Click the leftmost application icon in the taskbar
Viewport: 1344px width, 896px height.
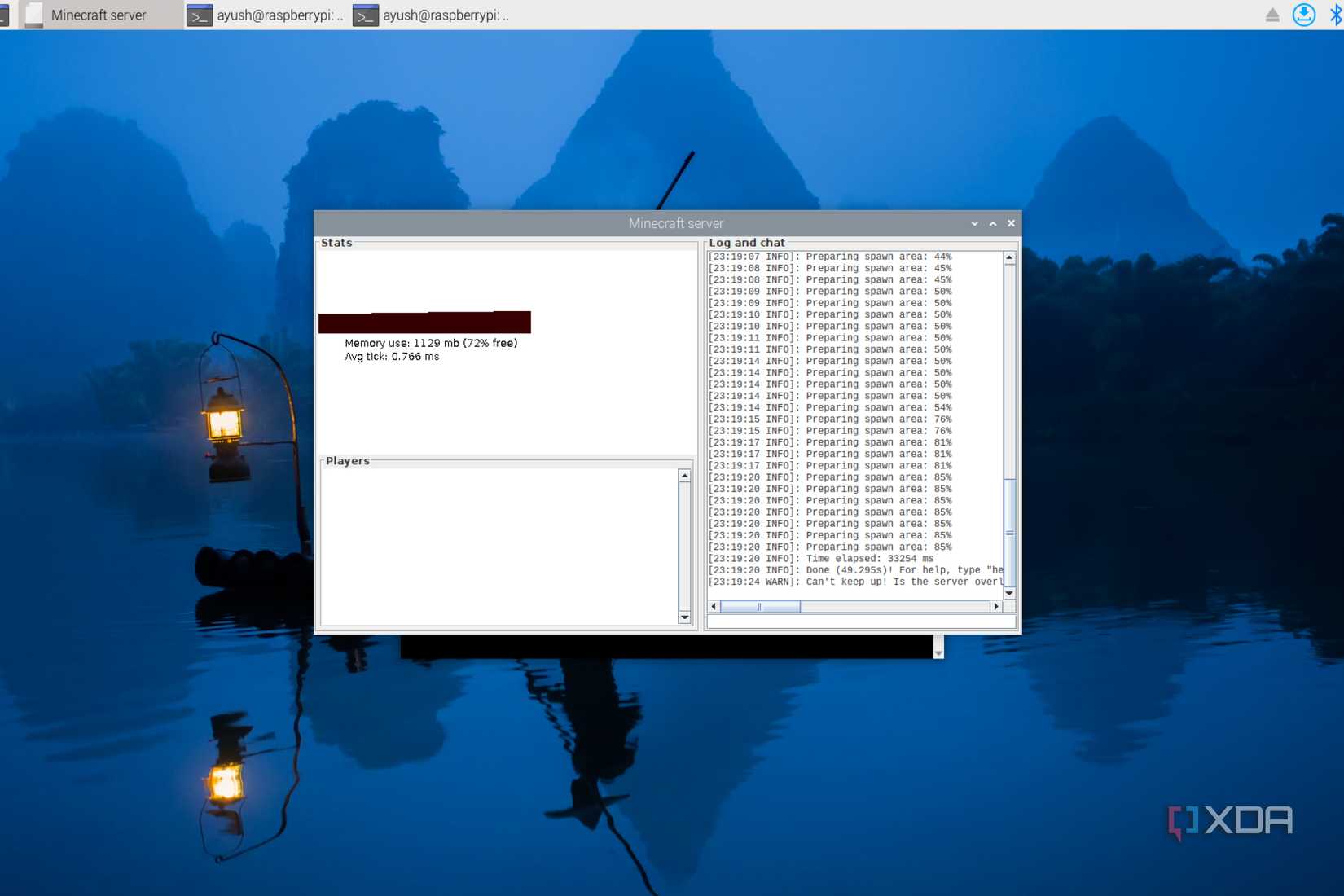click(5, 14)
